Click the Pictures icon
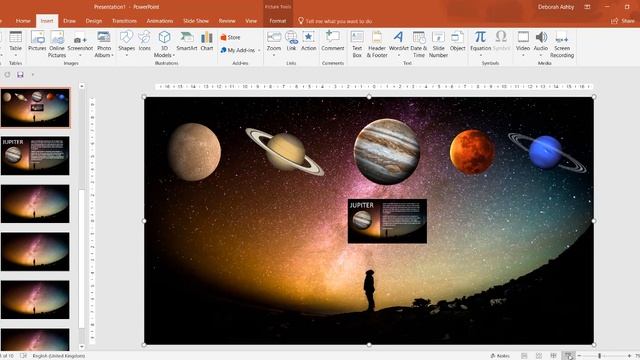The image size is (640, 360). coord(37,41)
